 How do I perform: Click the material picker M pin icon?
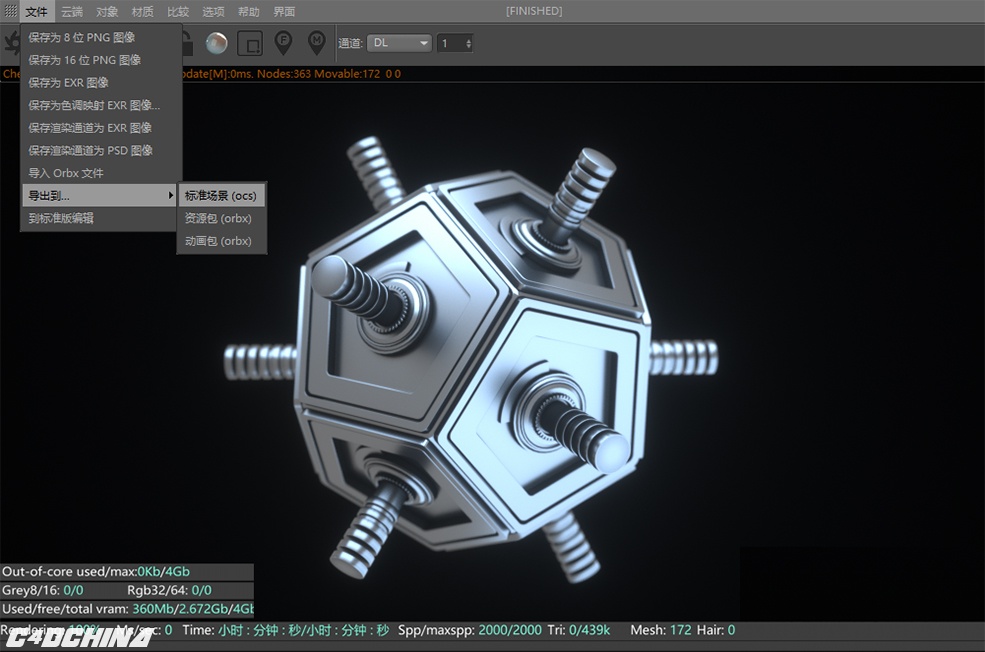(x=317, y=43)
